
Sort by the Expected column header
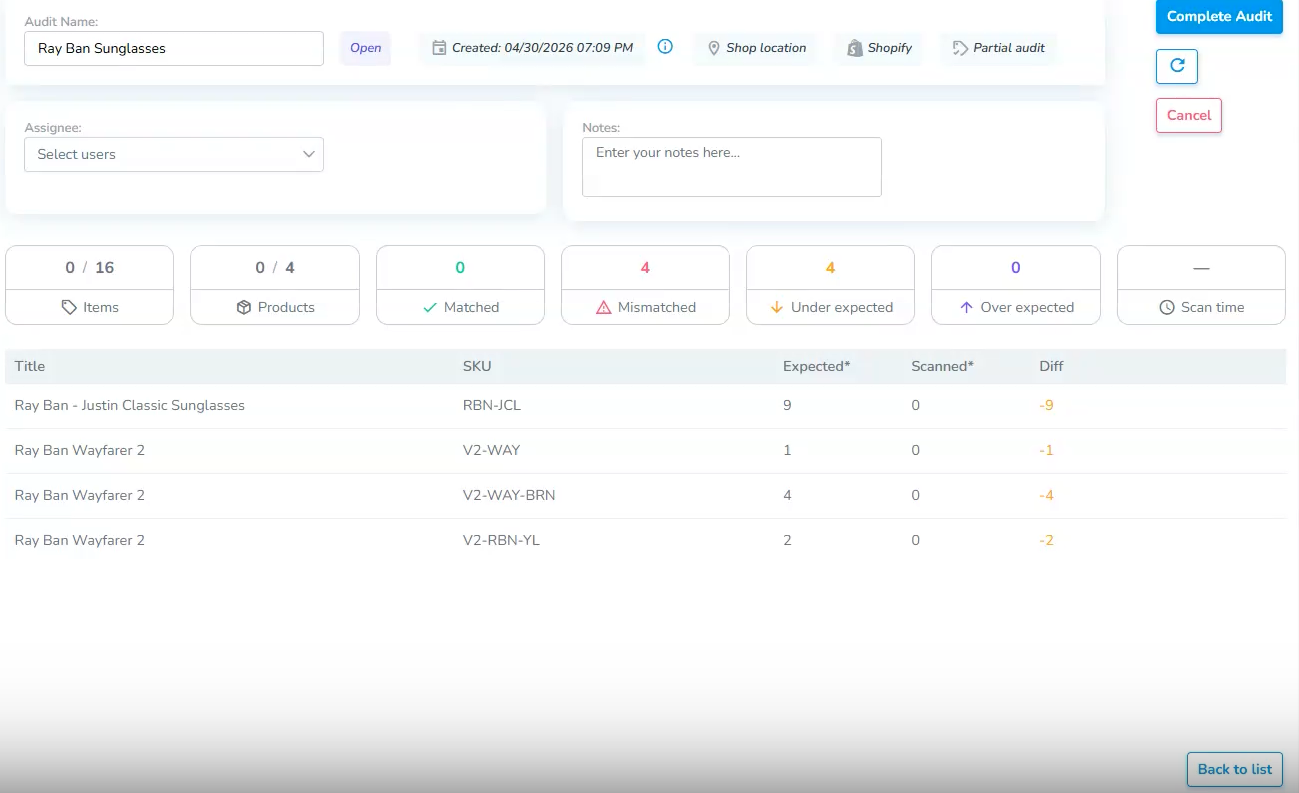point(816,366)
